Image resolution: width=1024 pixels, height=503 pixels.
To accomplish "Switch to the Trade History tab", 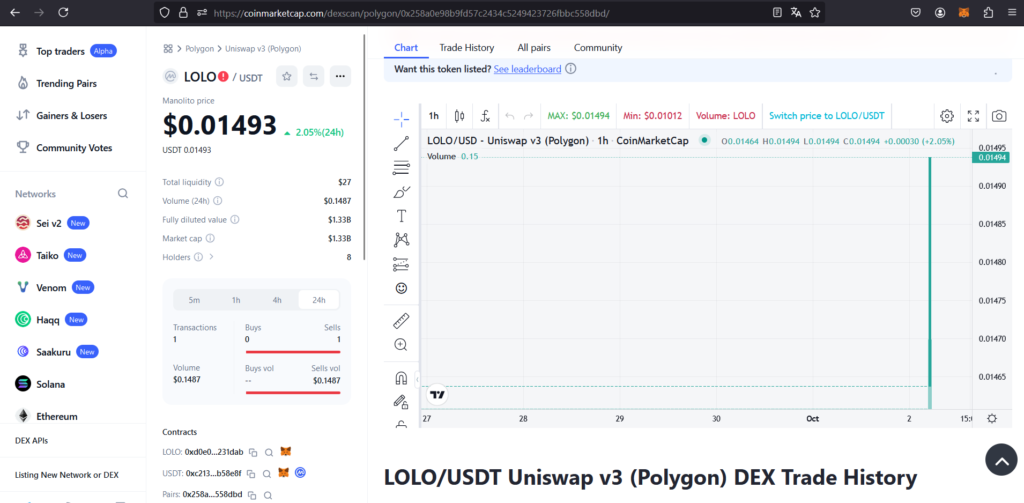I will (x=466, y=47).
